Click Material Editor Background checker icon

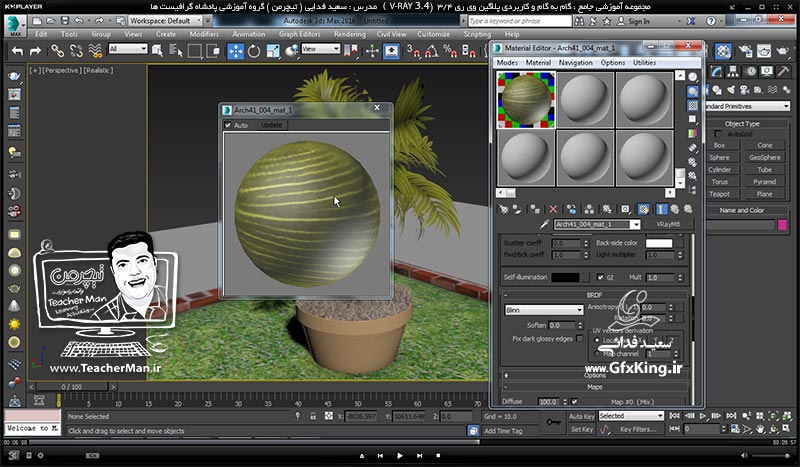(692, 106)
